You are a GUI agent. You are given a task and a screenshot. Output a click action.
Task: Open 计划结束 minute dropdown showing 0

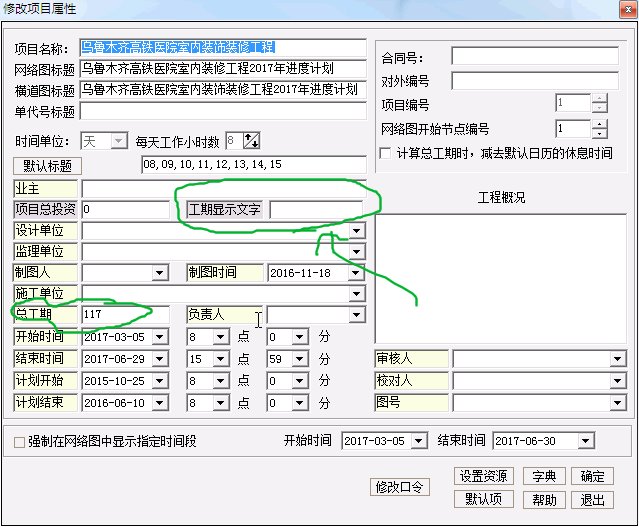click(x=300, y=403)
